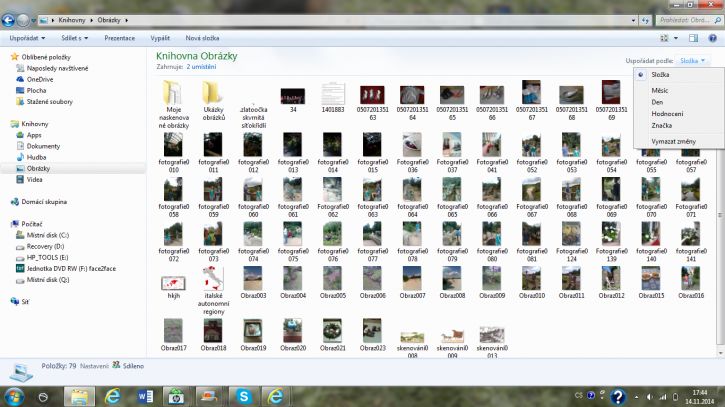Open the Uspořádat menu
The width and height of the screenshot is (725, 407).
(x=27, y=38)
